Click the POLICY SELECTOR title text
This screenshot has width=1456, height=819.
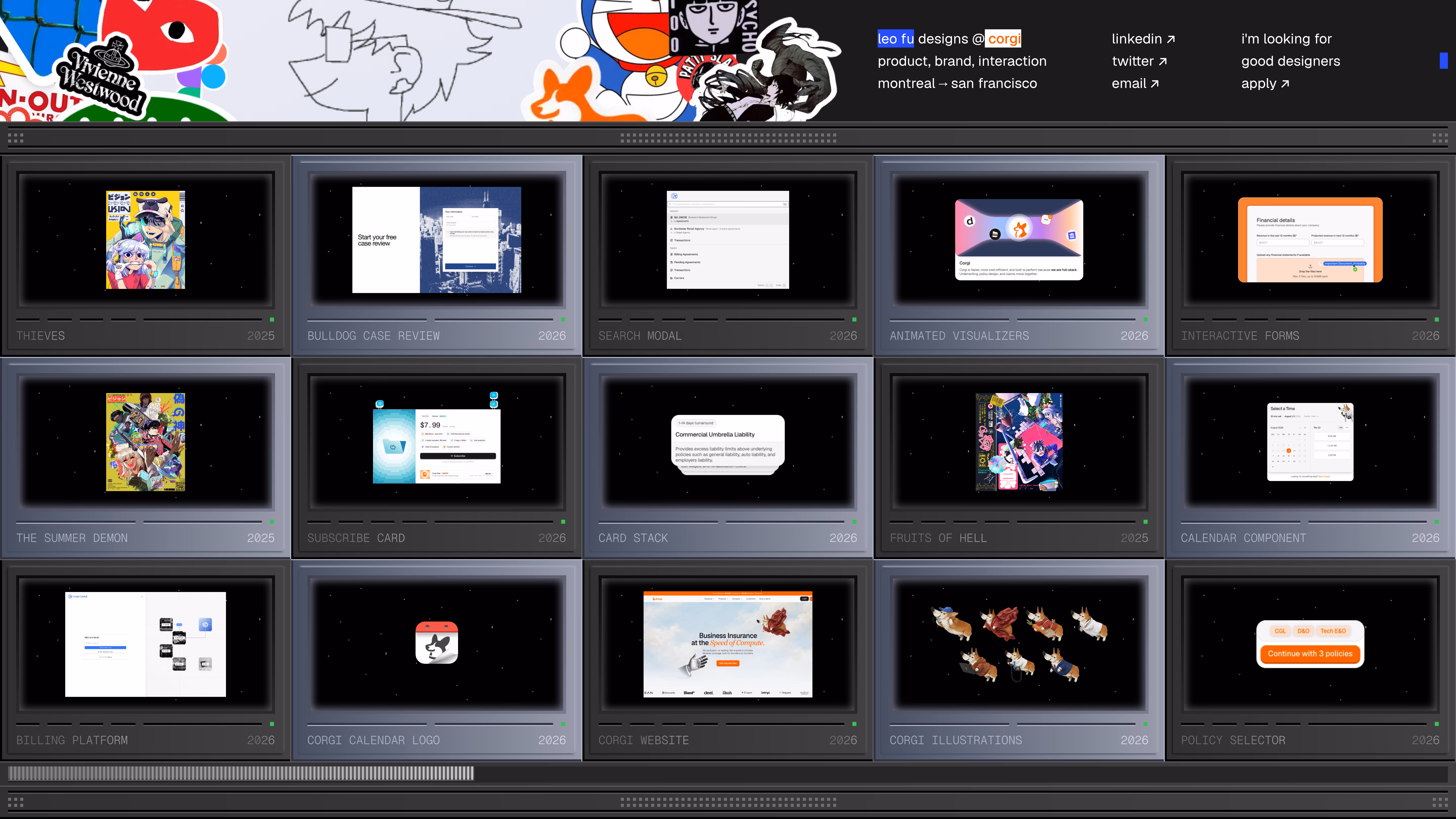[1233, 740]
